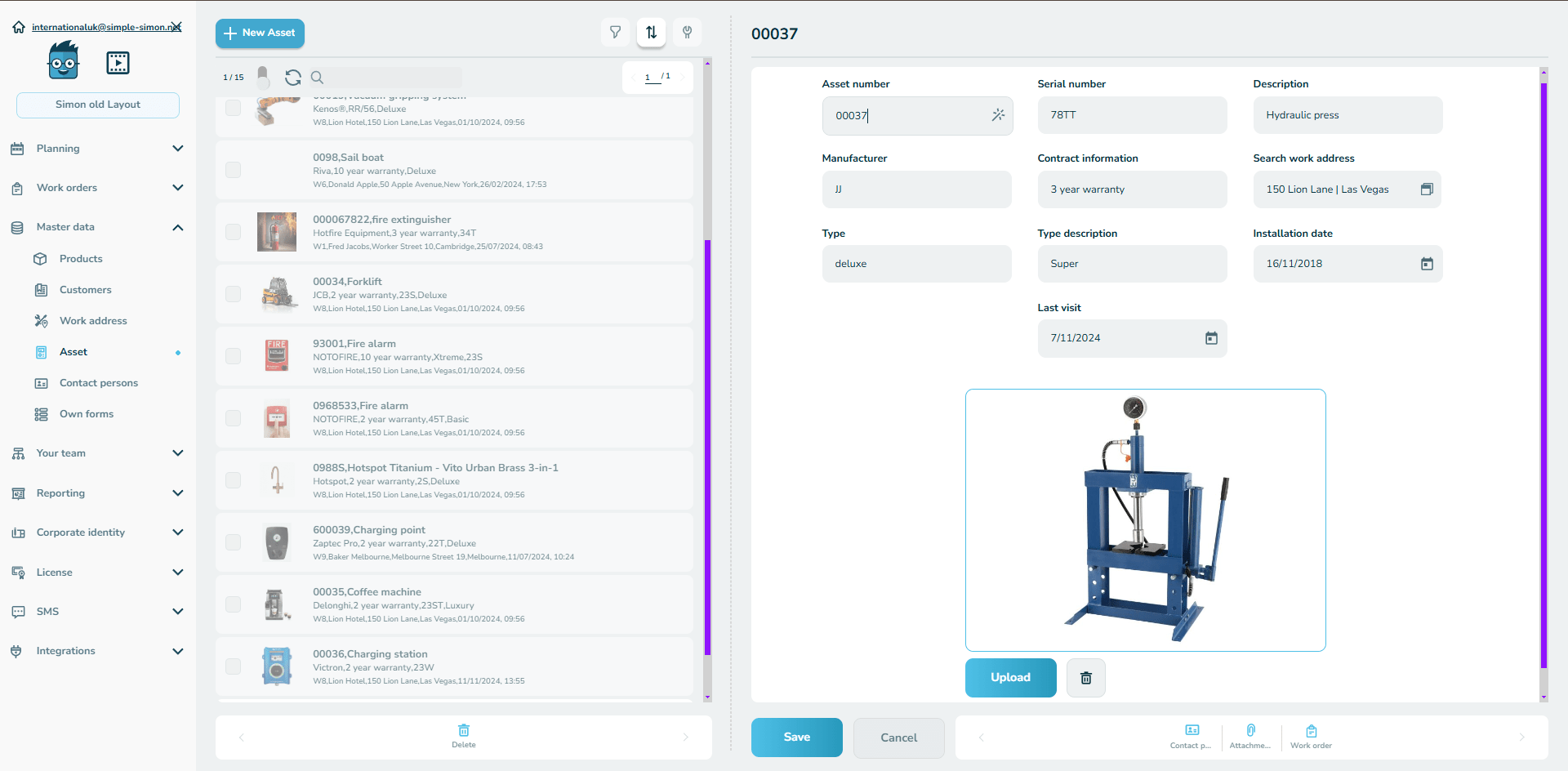The image size is (1568, 771).
Task: Tick checkbox for 00034,Forklift
Action: click(x=234, y=294)
